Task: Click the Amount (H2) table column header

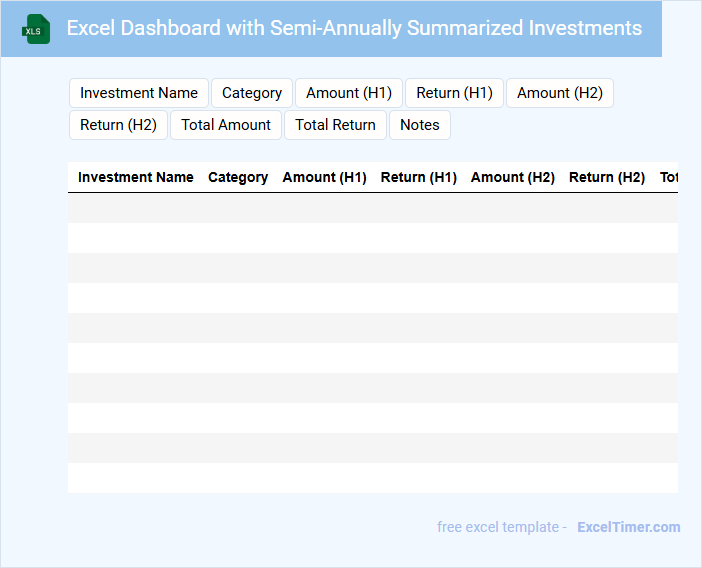Action: (x=513, y=177)
